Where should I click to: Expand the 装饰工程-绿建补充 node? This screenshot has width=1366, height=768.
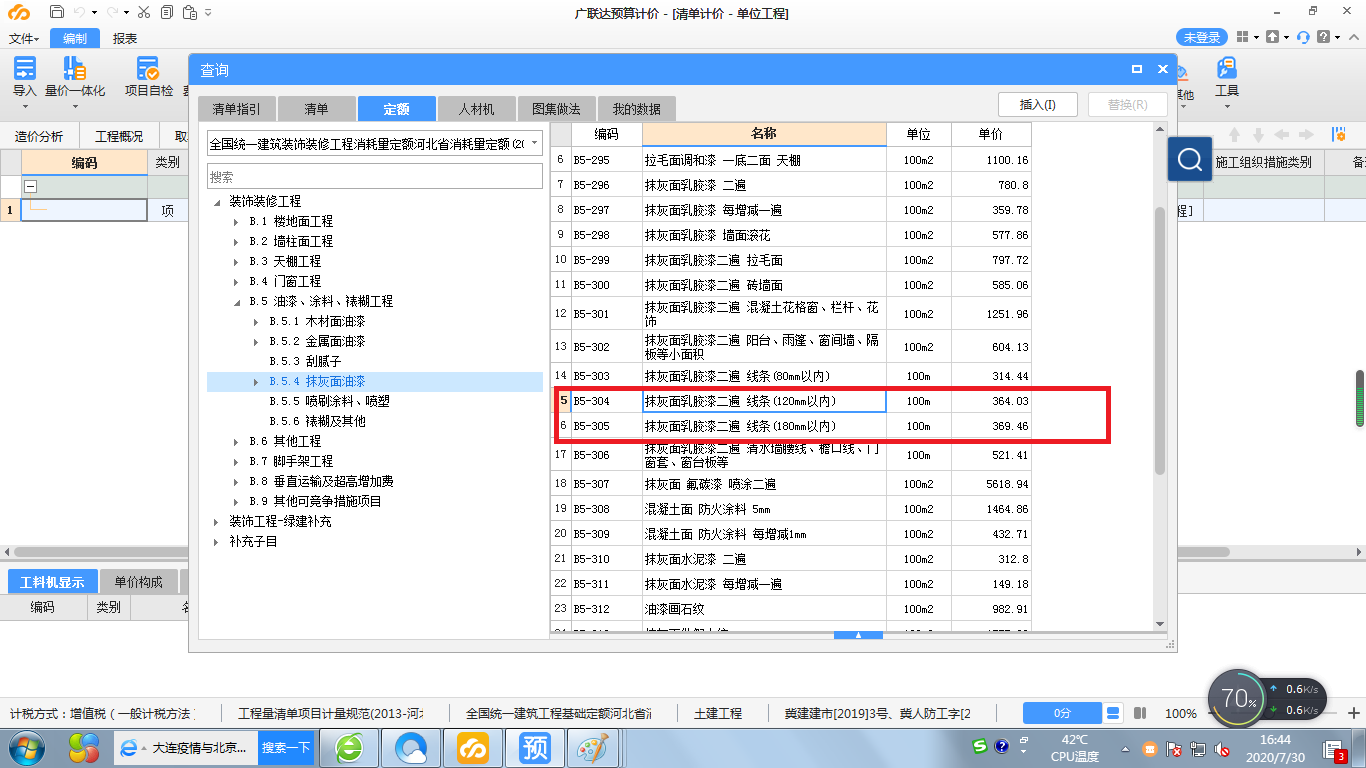(x=216, y=521)
